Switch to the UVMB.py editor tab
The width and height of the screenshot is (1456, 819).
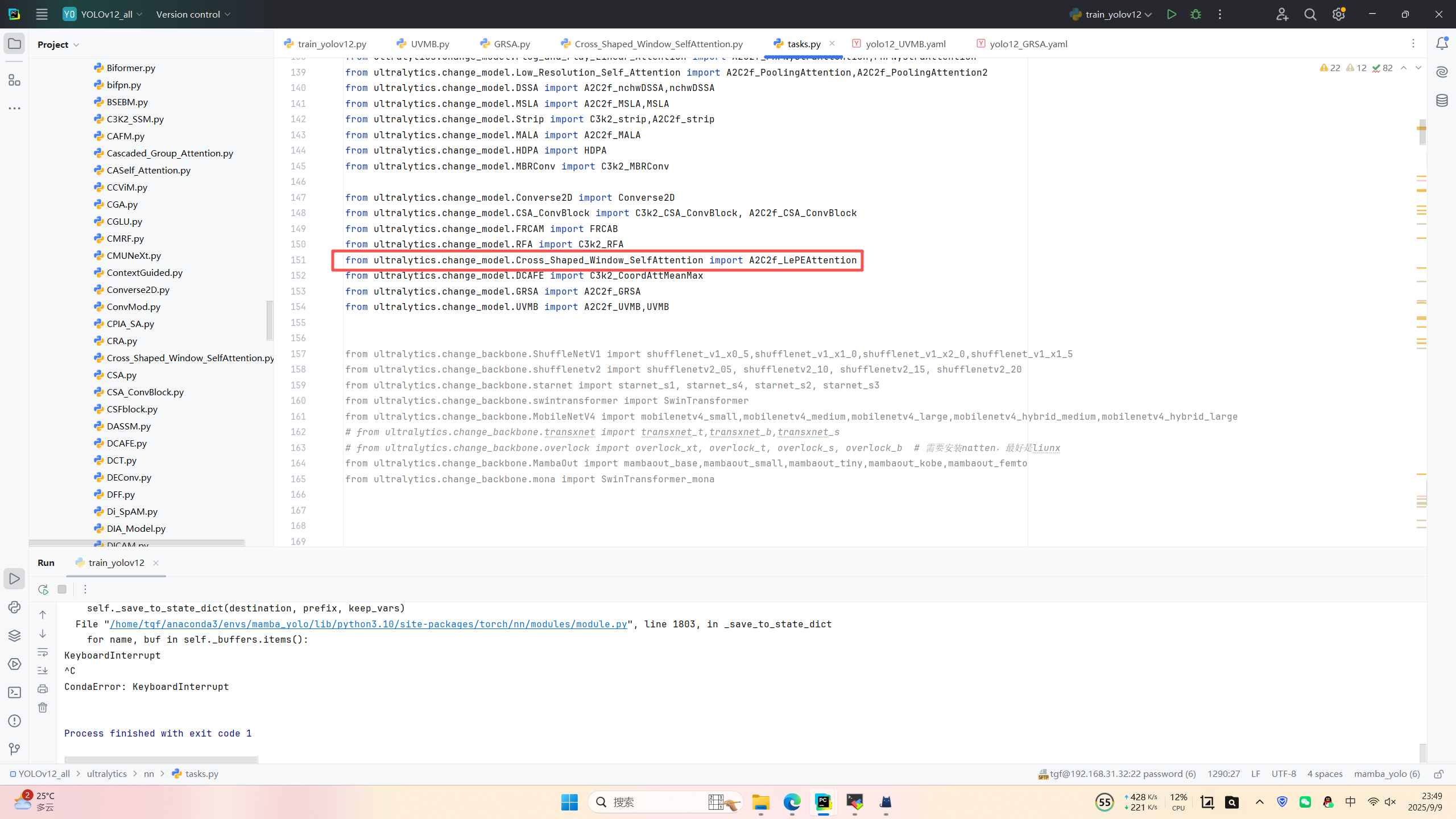[x=429, y=44]
